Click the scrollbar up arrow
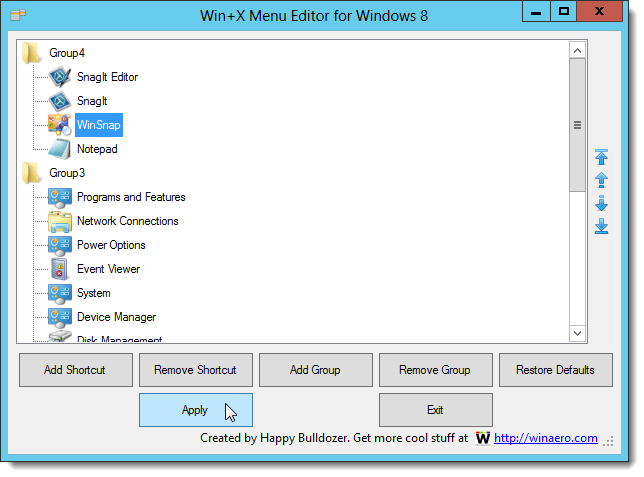The image size is (644, 477). click(x=577, y=51)
